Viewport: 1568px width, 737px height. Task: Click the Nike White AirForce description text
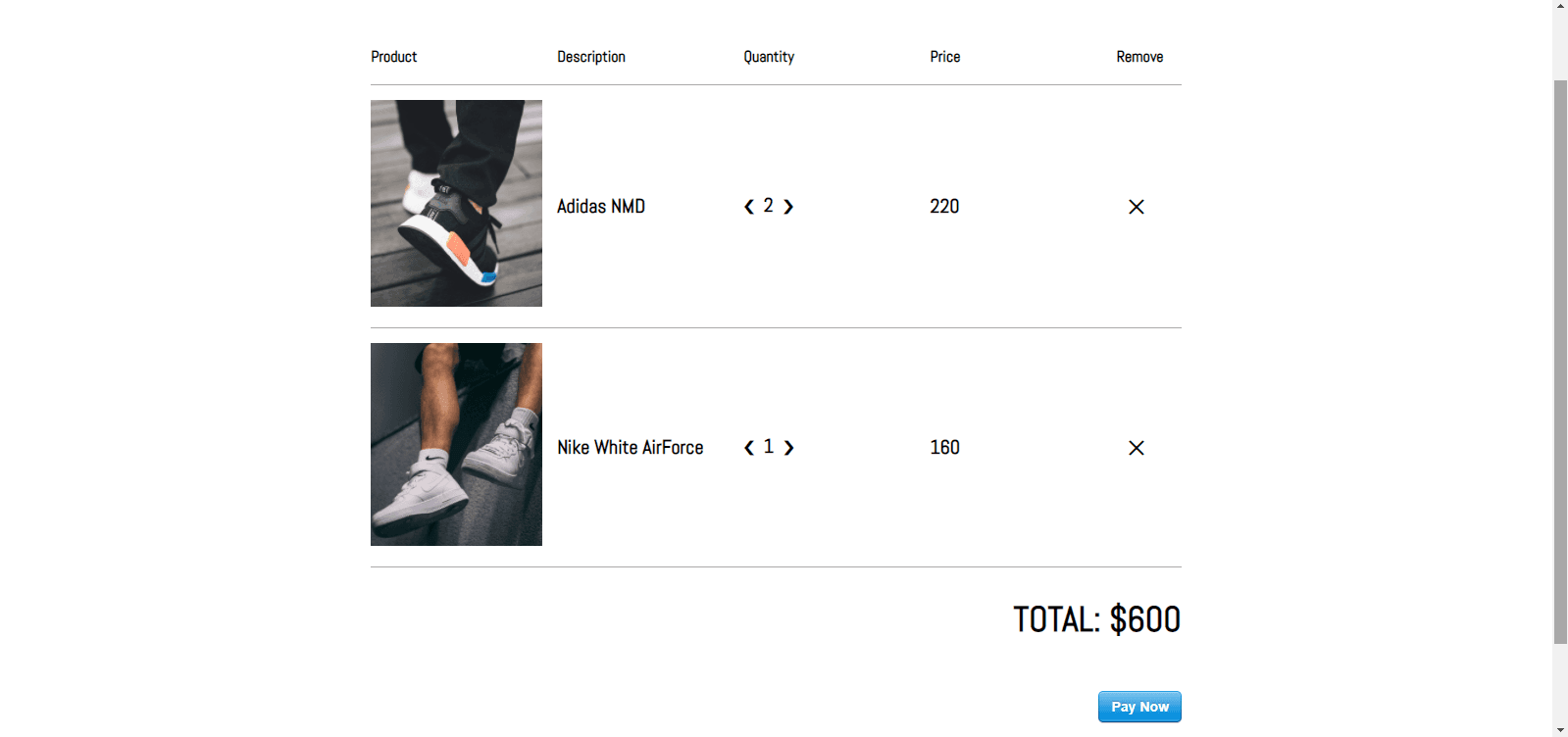tap(631, 448)
